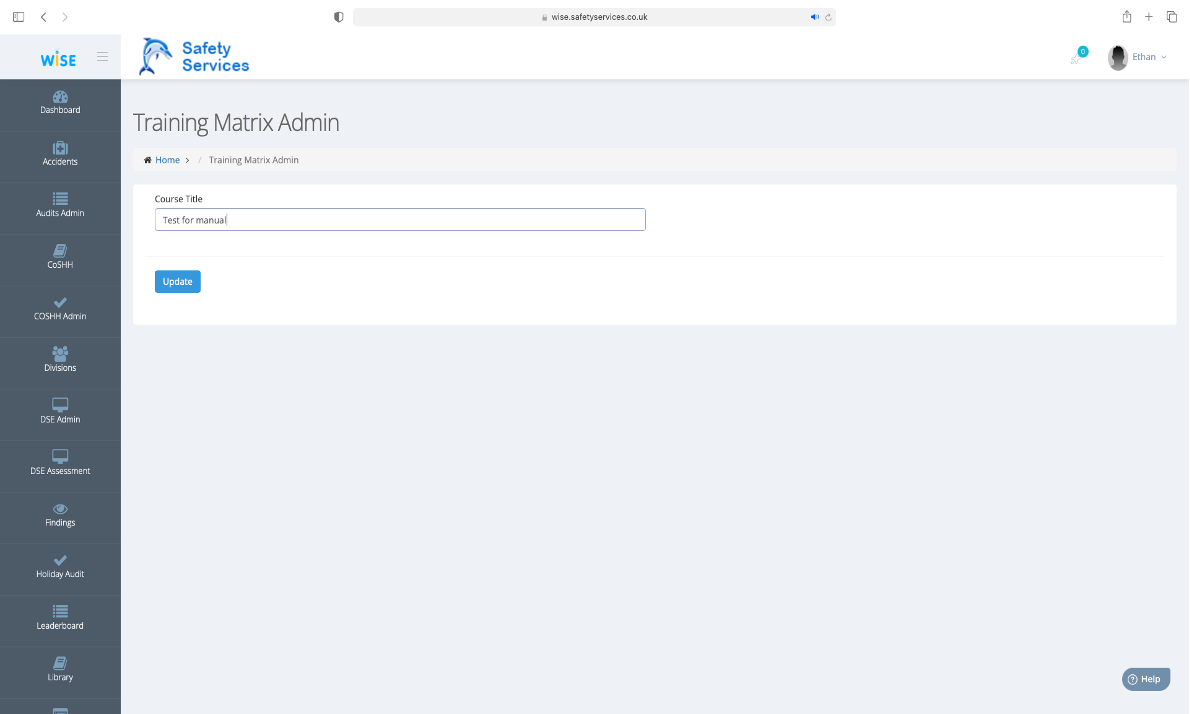This screenshot has width=1190, height=714.
Task: Go to Audits Admin section
Action: point(60,206)
